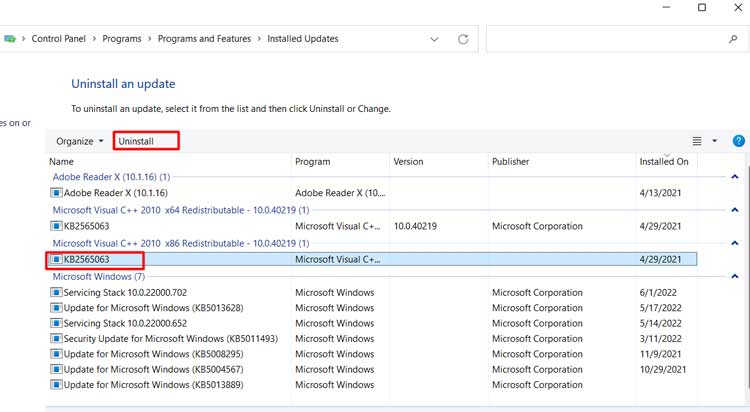Open the view options dropdown arrow
Screen dimensions: 750x412
point(715,141)
